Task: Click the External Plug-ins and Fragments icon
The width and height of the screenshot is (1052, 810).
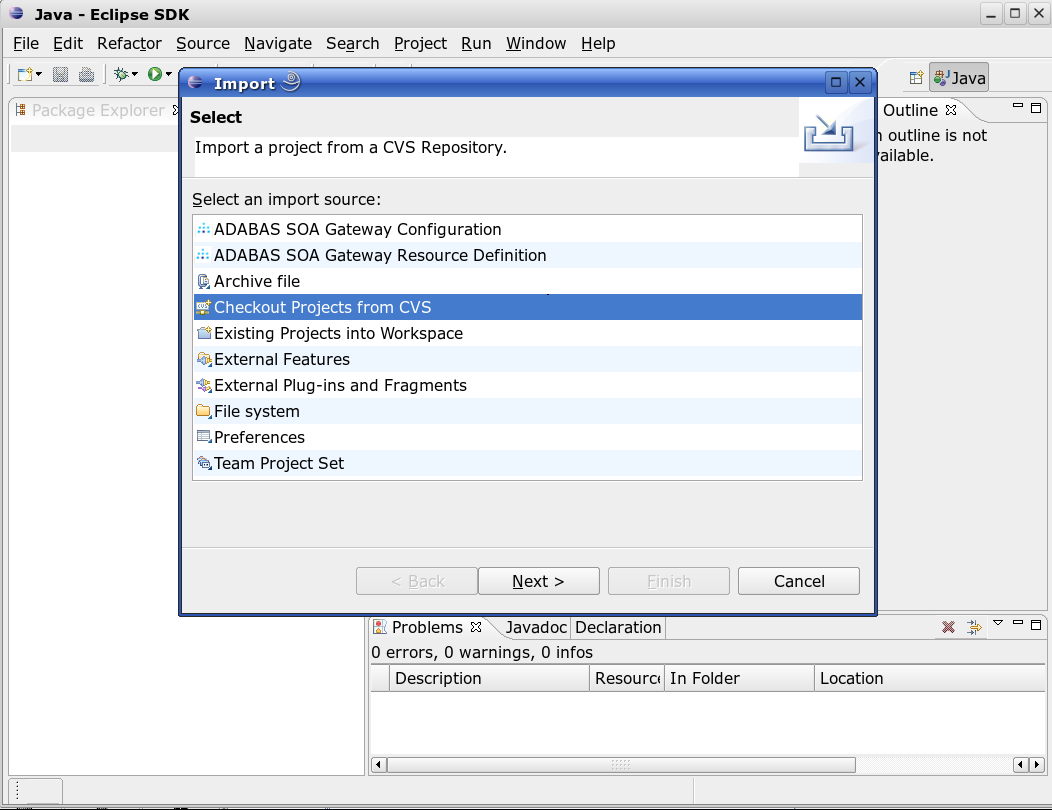Action: [204, 385]
